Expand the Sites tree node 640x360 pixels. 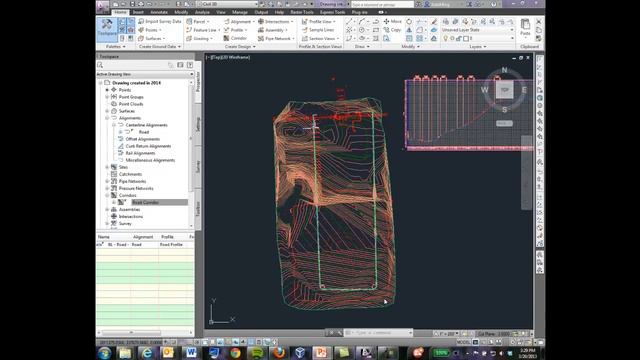107,167
